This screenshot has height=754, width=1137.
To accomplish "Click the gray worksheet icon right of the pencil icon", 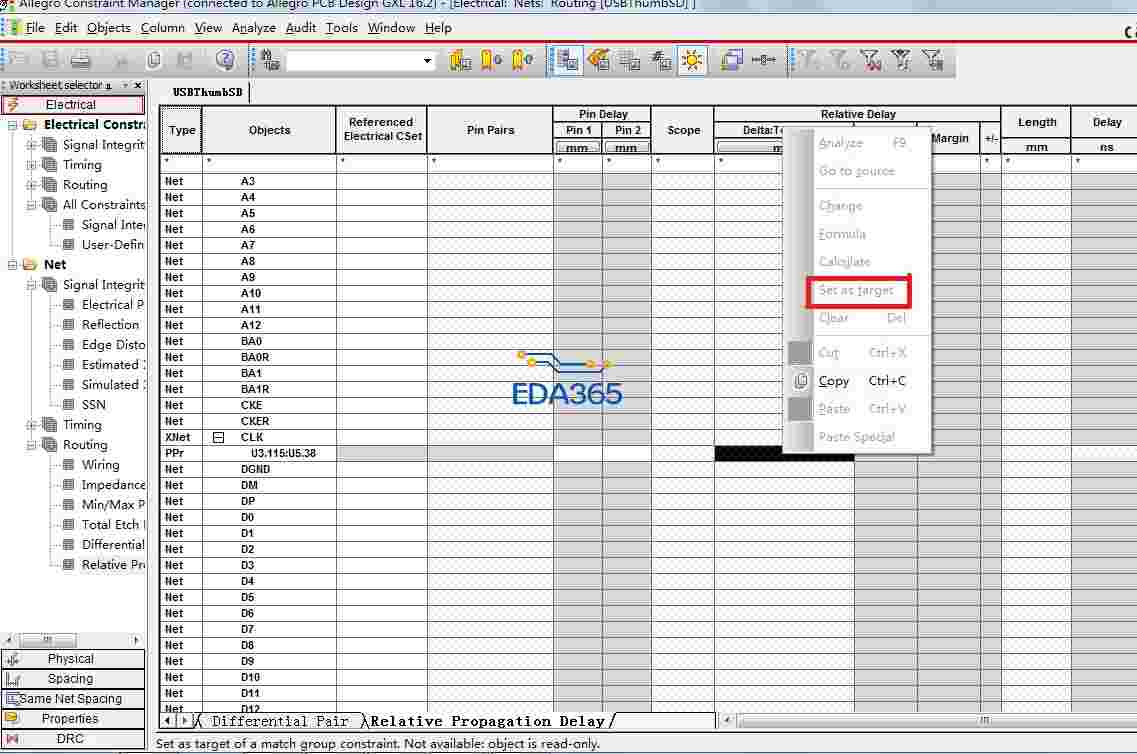I will [629, 61].
